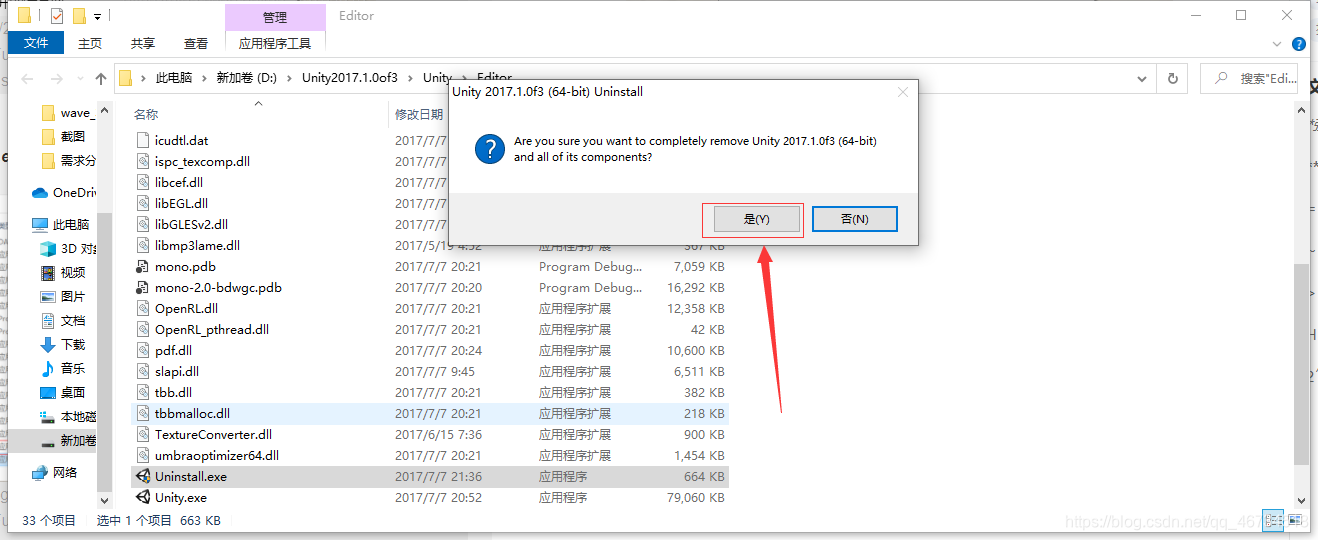Select the libcef.dll file name
This screenshot has height=540, width=1318.
(179, 183)
